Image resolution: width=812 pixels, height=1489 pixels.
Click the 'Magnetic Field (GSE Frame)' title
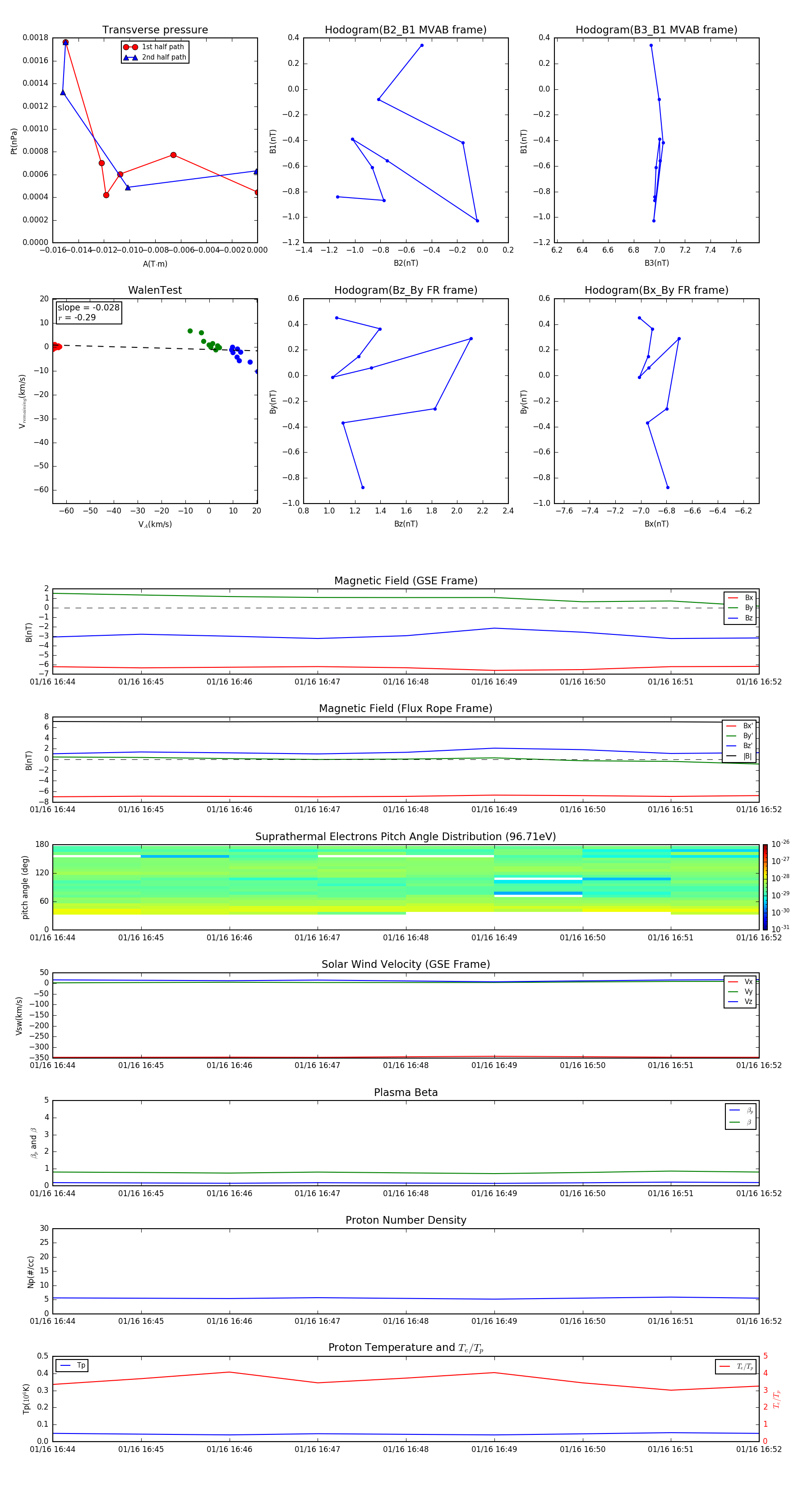[x=406, y=581]
